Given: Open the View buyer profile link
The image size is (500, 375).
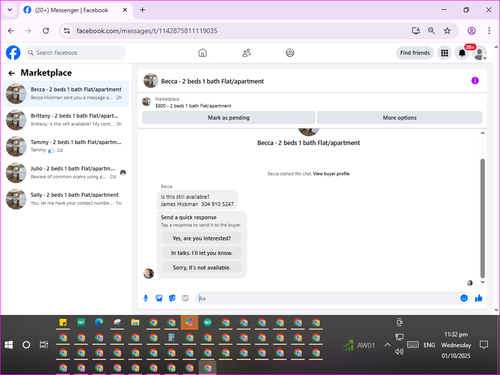Looking at the screenshot, I should (x=331, y=174).
